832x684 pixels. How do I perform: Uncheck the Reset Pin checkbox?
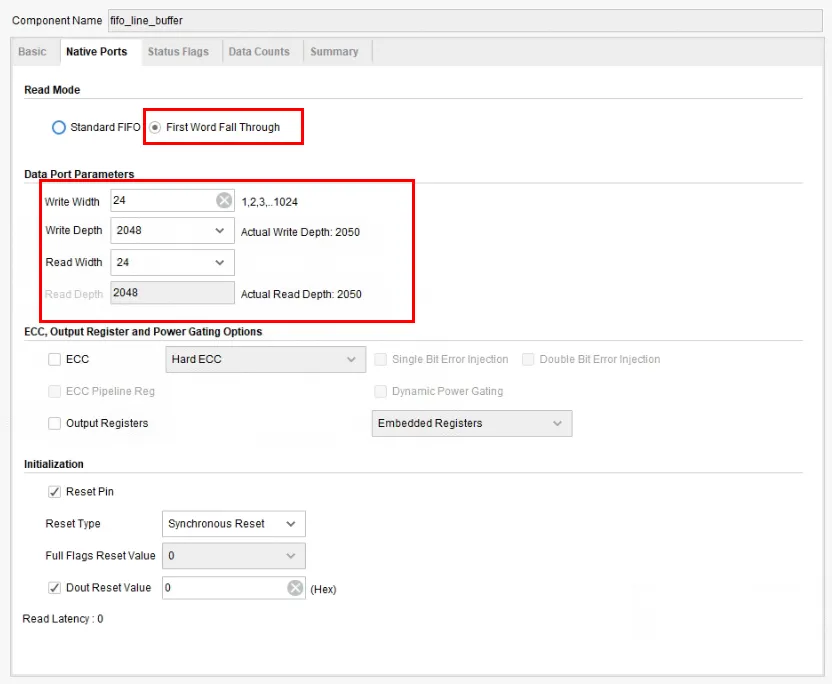click(54, 492)
